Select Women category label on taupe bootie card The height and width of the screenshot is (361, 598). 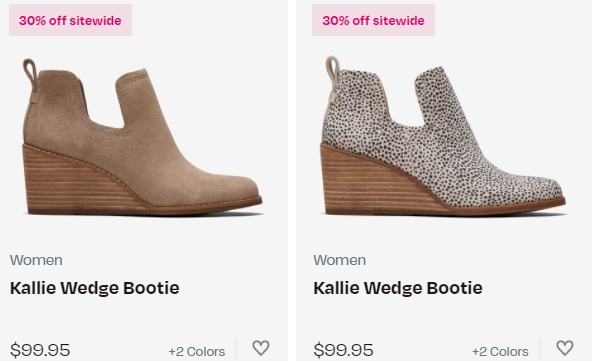tap(36, 260)
